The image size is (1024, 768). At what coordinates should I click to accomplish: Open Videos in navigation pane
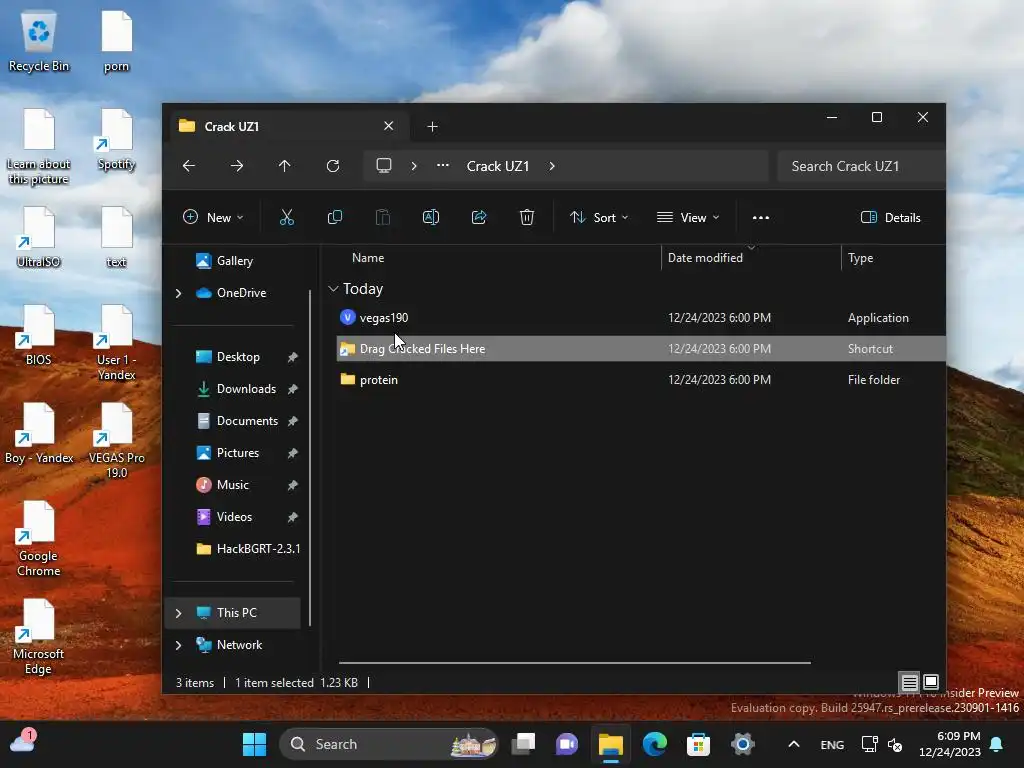pos(224,517)
